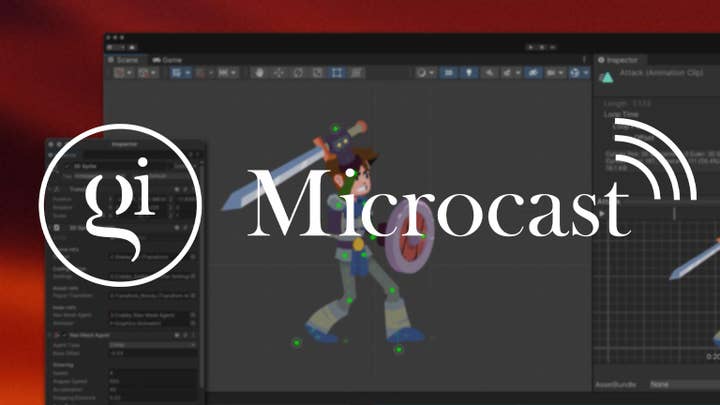Switch to the Game tab

click(x=167, y=60)
